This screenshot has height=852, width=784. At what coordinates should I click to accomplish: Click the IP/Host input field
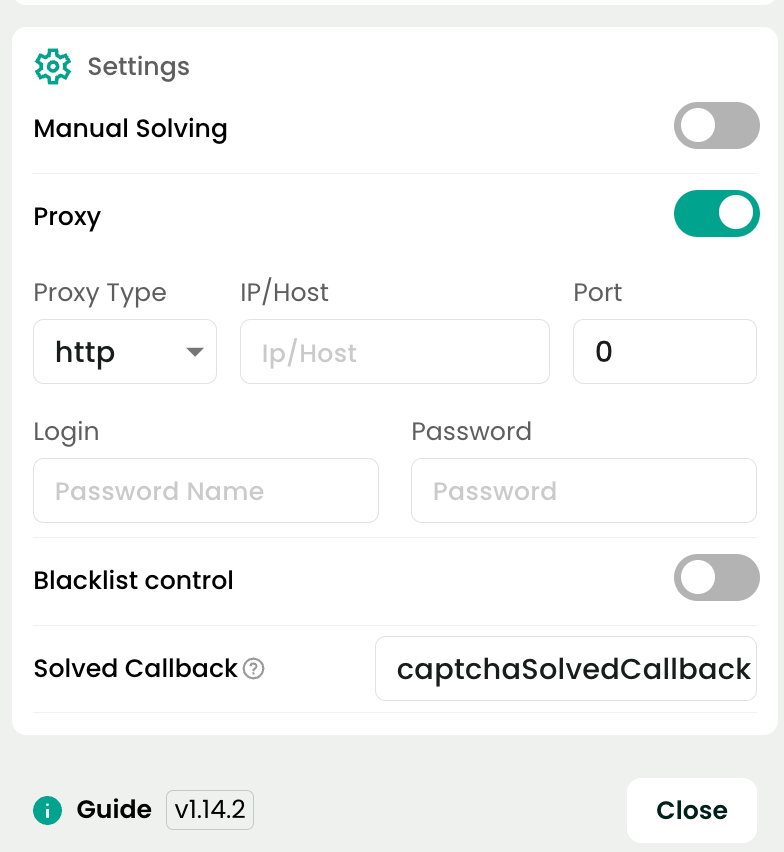point(394,352)
